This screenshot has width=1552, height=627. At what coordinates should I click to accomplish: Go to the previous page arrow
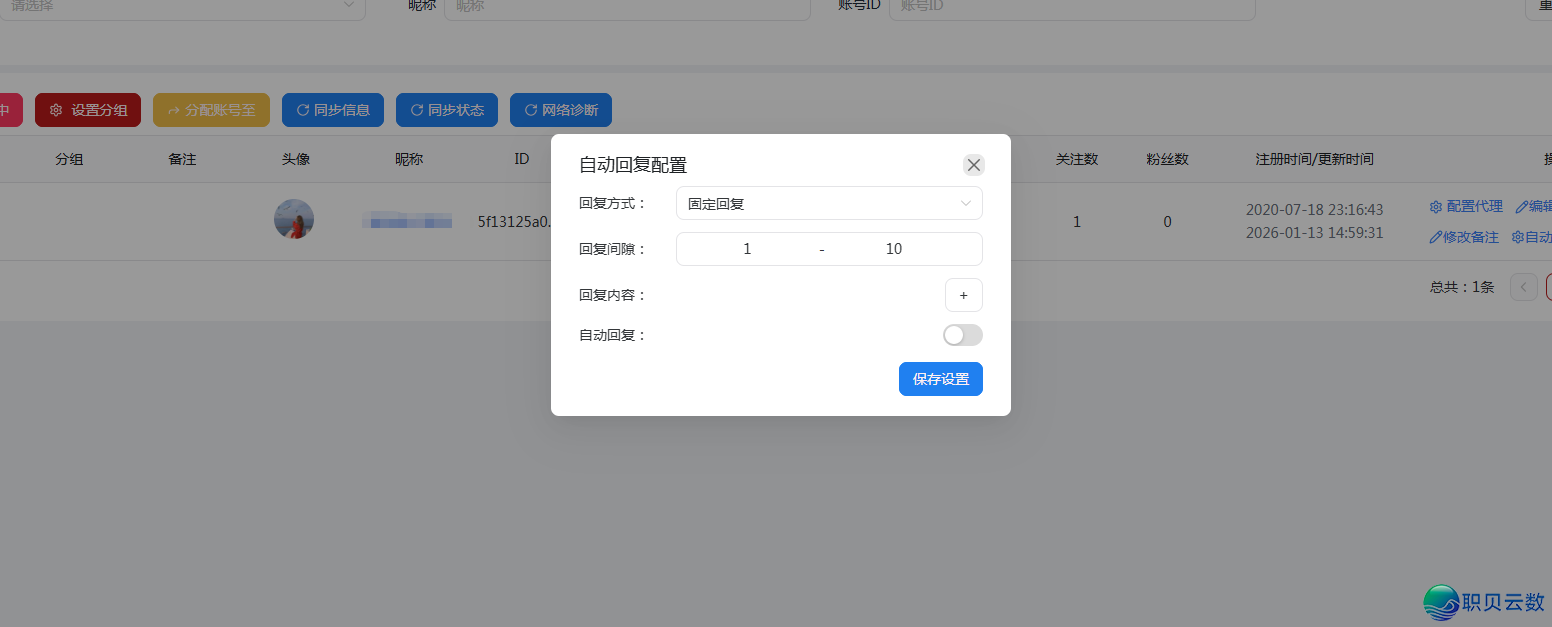click(1524, 287)
